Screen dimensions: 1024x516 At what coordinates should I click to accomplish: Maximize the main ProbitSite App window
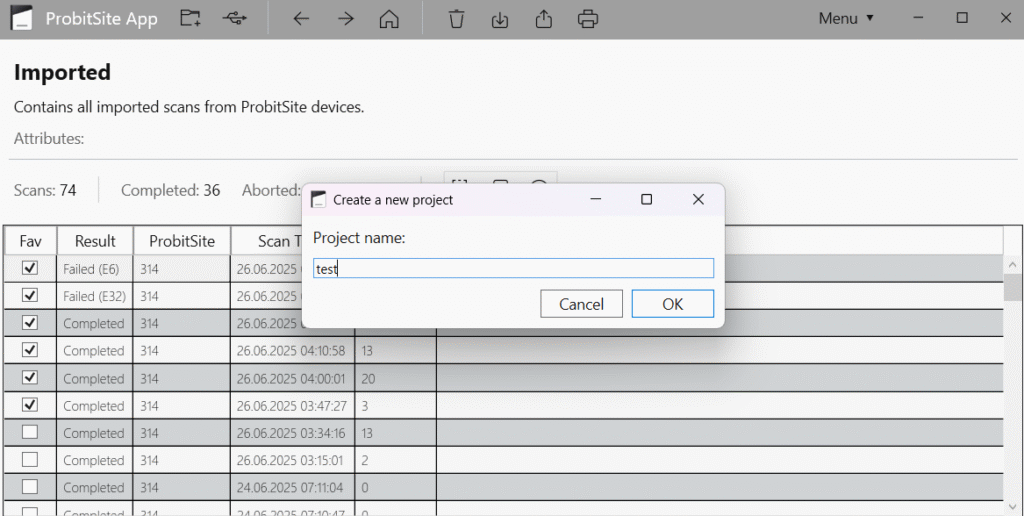click(962, 18)
